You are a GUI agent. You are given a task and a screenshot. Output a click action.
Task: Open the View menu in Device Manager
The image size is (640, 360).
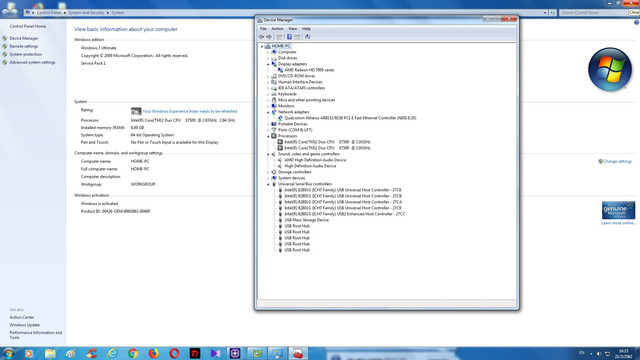[293, 29]
